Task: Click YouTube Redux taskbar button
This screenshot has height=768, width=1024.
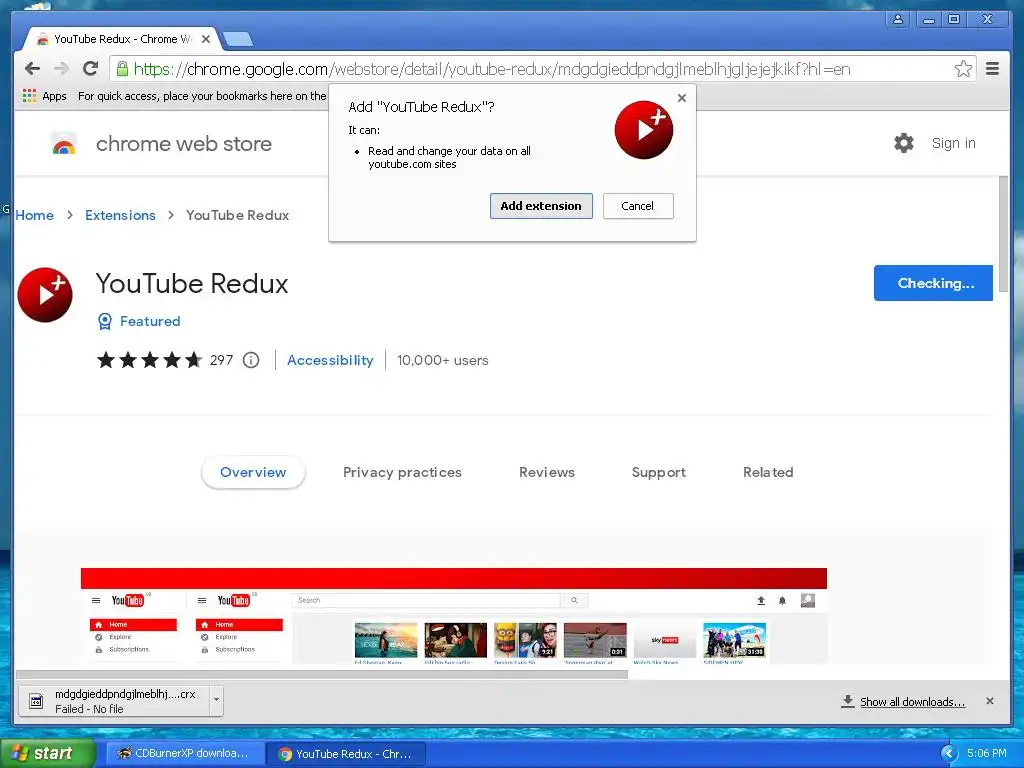Action: [346, 753]
